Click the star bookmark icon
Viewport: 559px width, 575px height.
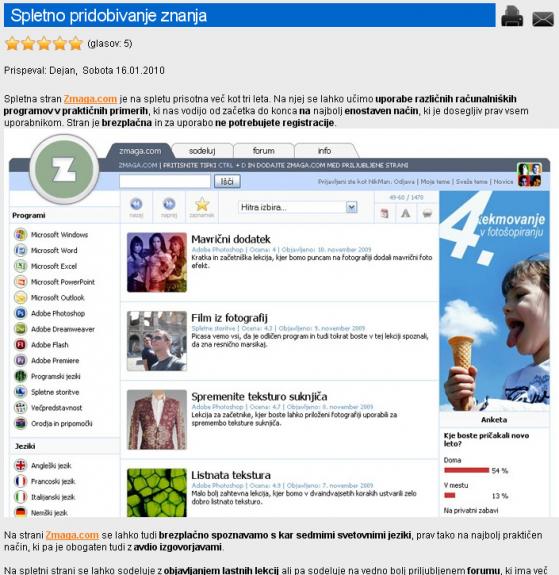click(202, 204)
